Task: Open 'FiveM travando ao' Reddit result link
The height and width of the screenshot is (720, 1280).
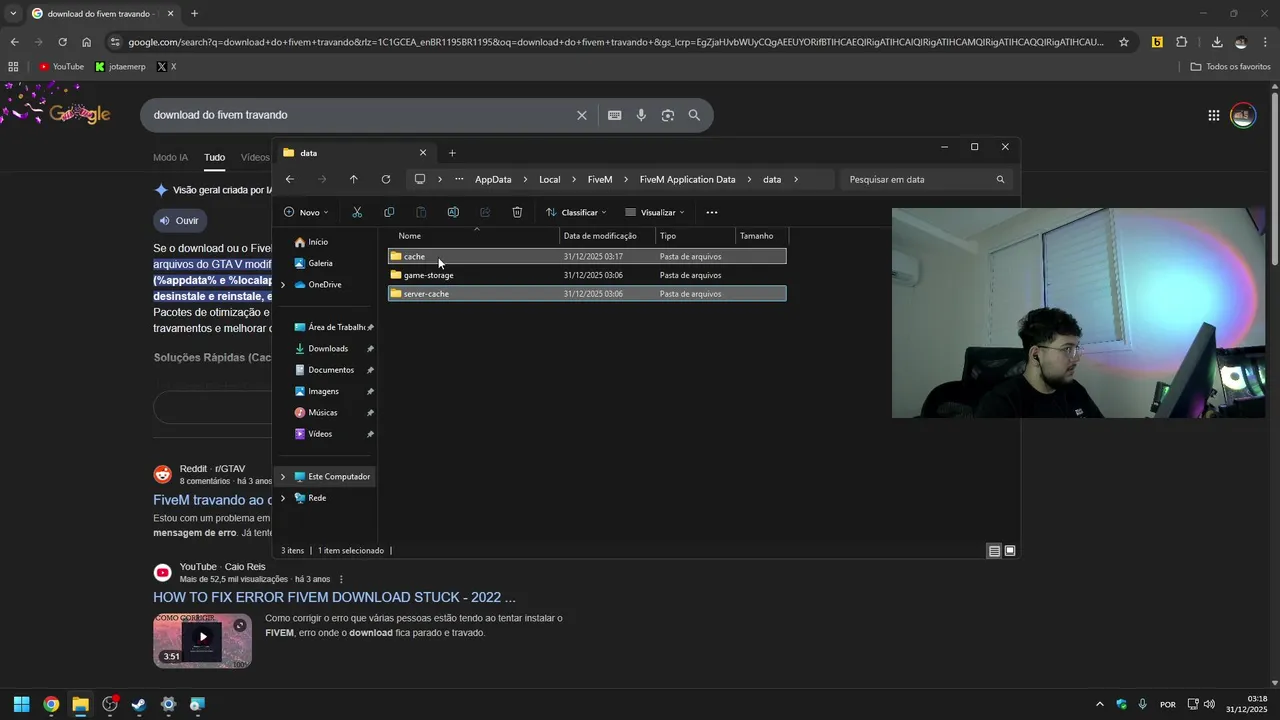Action: (212, 500)
